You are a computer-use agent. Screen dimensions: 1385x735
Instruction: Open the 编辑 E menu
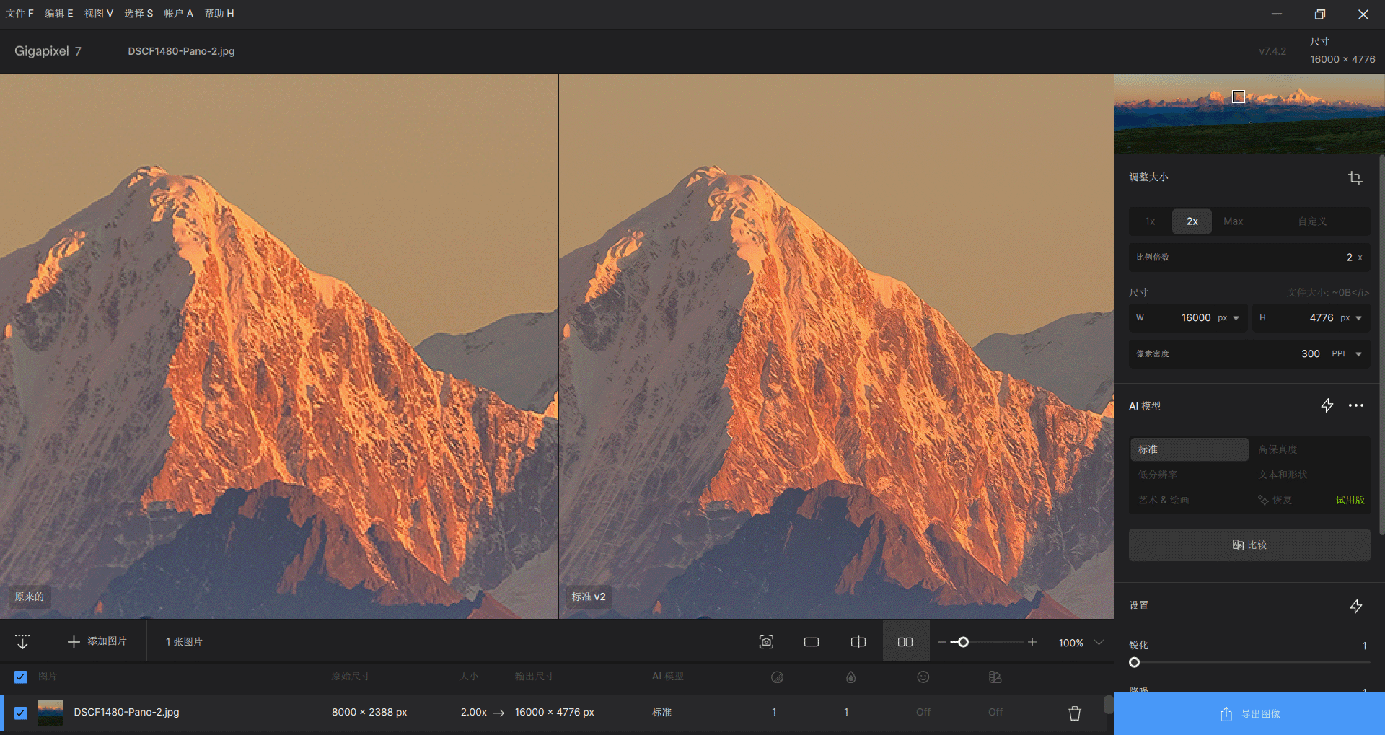pos(59,14)
